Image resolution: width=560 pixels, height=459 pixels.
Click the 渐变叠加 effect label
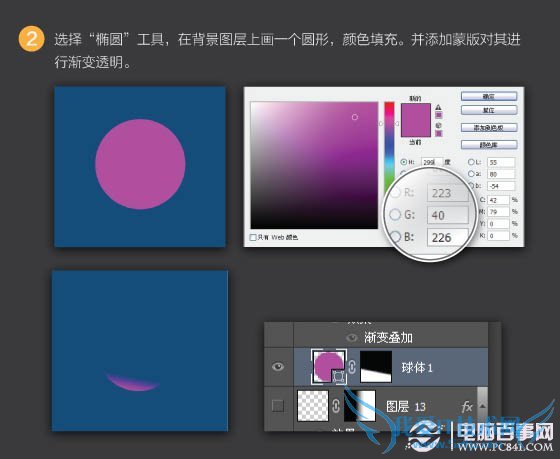[388, 338]
